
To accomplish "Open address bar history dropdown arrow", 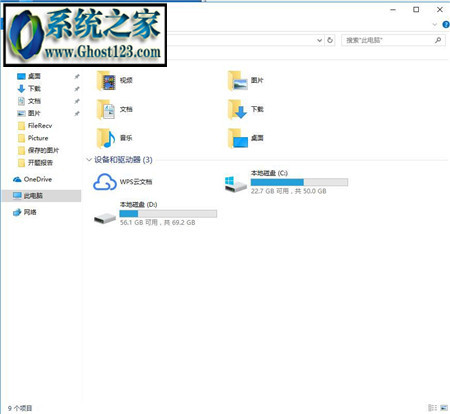I will click(x=319, y=40).
